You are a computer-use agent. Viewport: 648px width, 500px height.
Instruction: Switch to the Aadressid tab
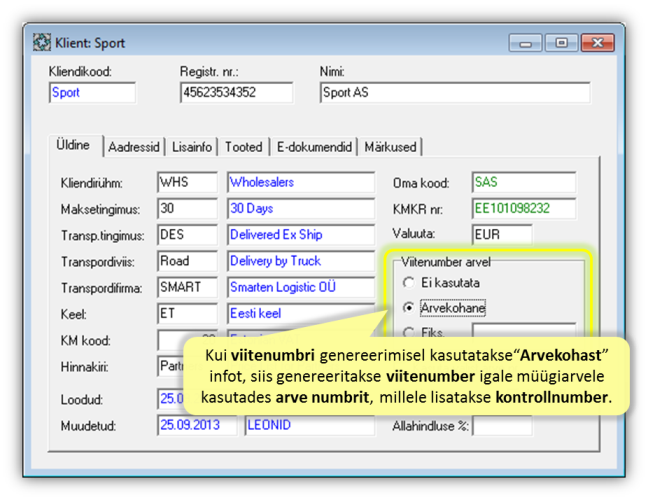133,147
